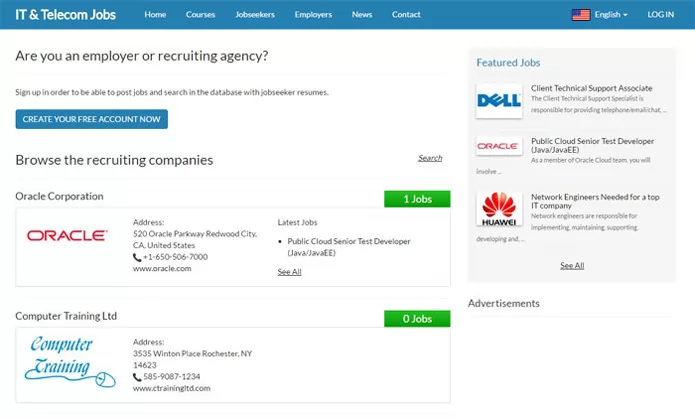Open the News section
The height and width of the screenshot is (418, 695).
click(362, 15)
